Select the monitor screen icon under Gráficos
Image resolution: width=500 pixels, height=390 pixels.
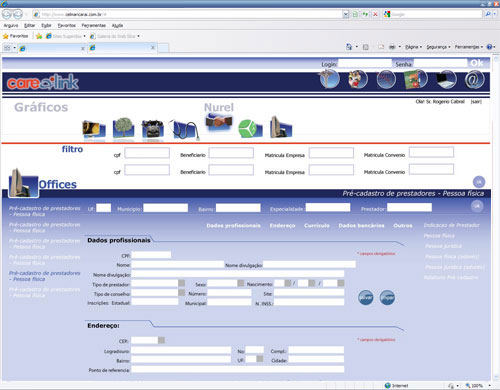point(94,129)
